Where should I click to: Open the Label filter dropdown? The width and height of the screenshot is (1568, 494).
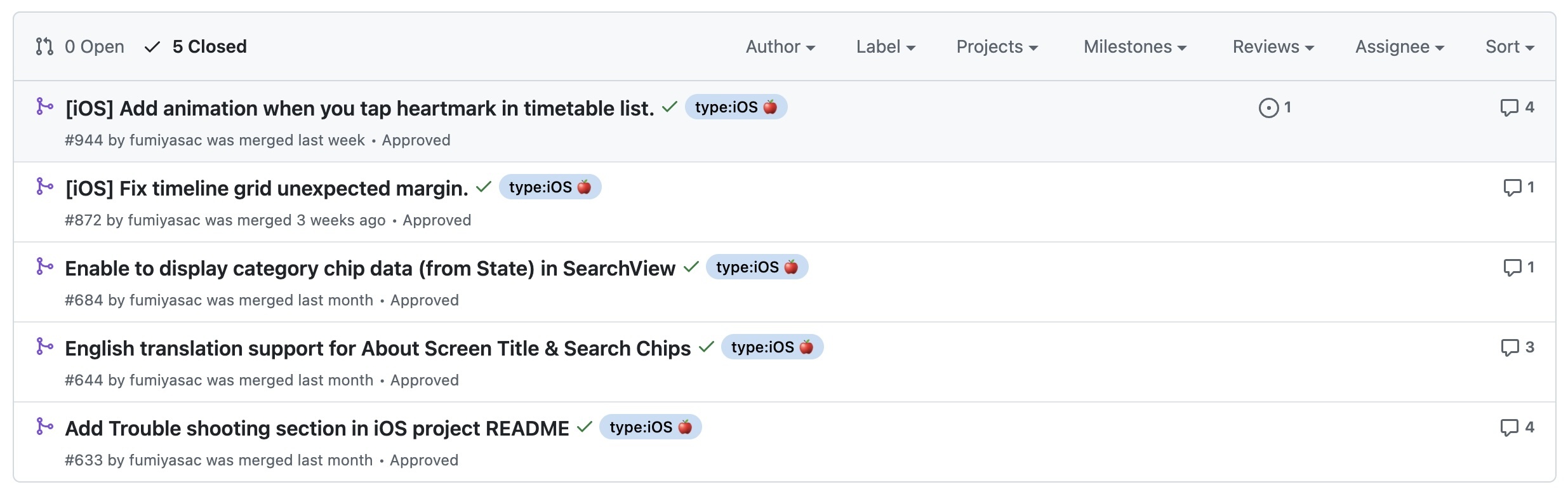(x=886, y=47)
